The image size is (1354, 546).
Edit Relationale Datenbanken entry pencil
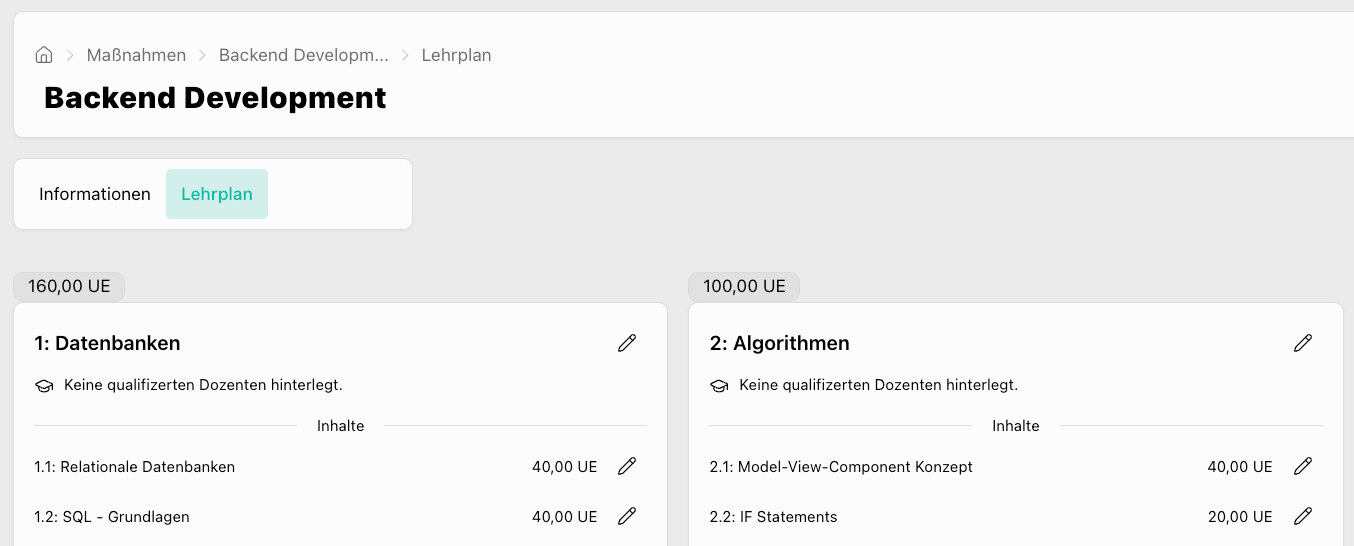coord(627,466)
